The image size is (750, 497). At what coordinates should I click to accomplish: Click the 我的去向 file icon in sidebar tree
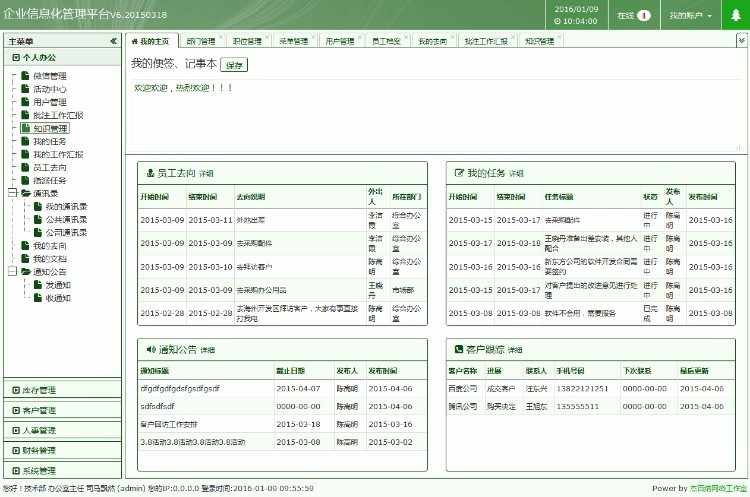pyautogui.click(x=25, y=246)
